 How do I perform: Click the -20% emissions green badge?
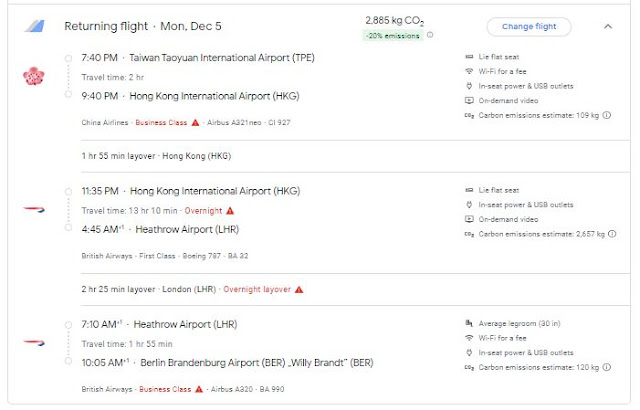(397, 35)
